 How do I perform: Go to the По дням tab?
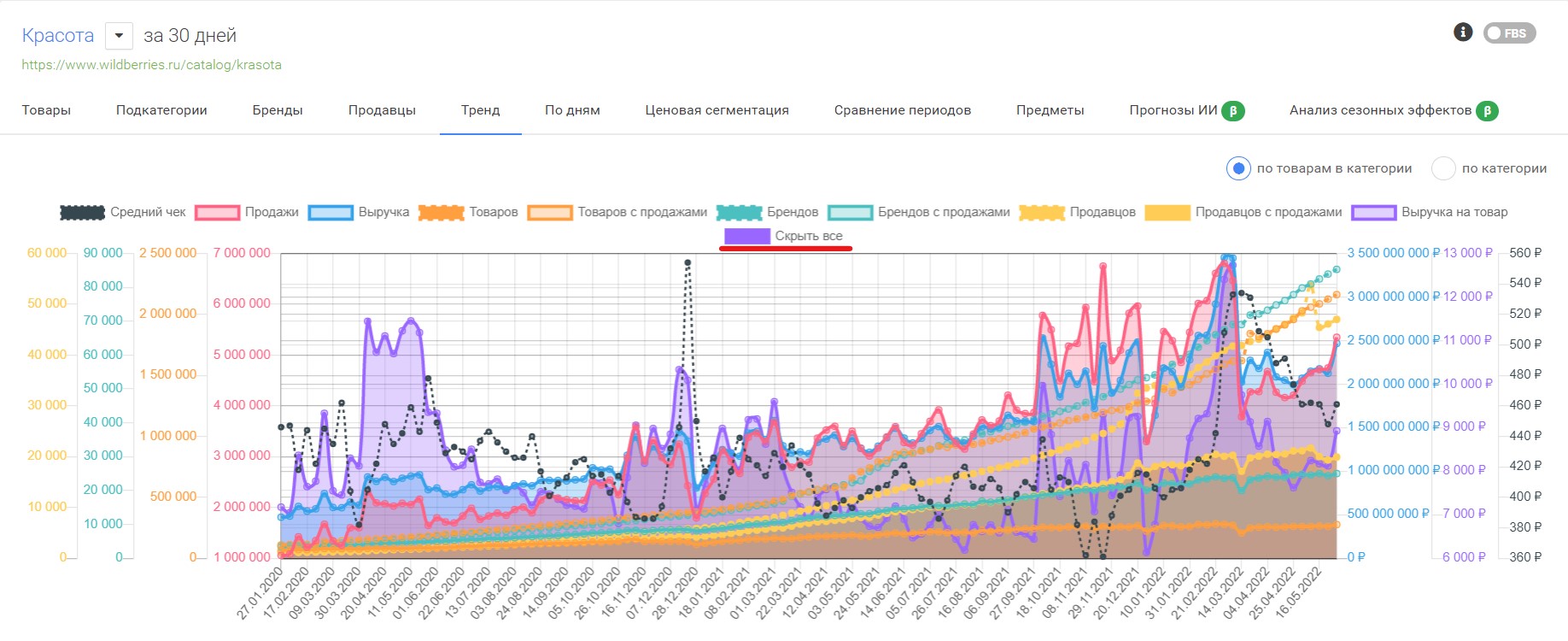[x=572, y=110]
